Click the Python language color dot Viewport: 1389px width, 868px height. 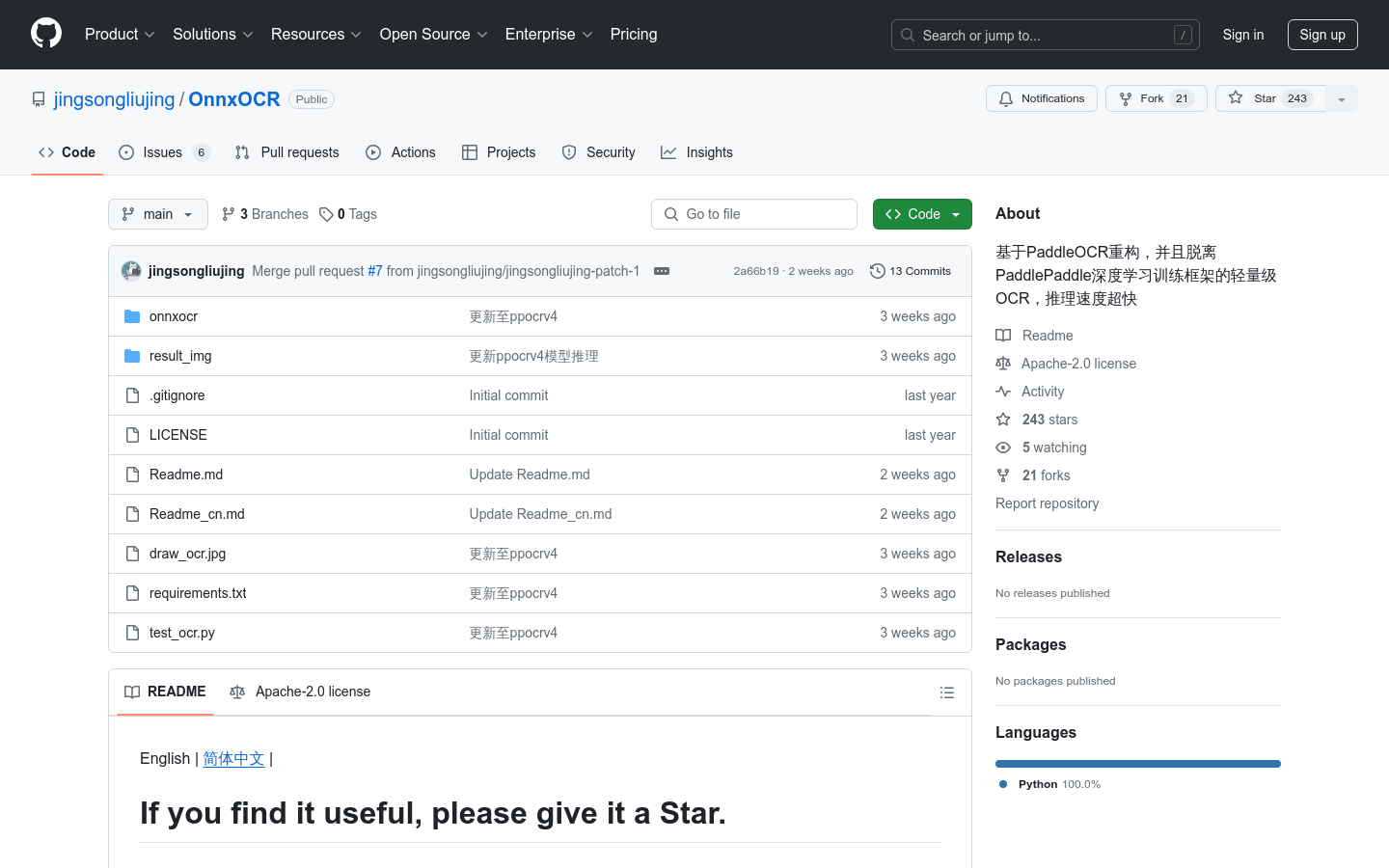tap(1003, 784)
